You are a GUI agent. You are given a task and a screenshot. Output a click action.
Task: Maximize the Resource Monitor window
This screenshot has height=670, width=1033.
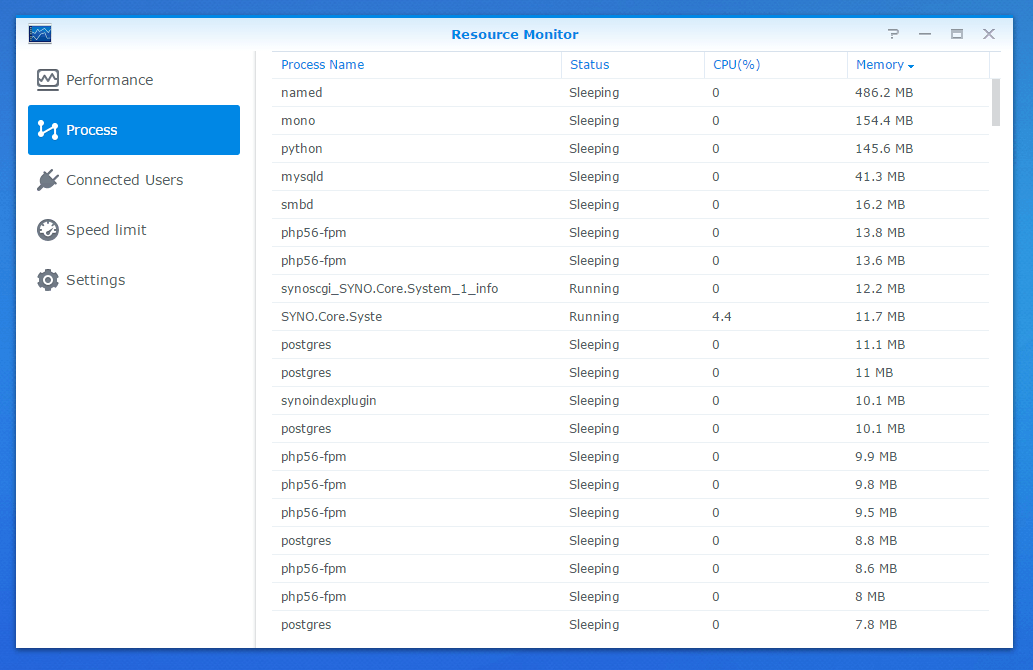957,34
